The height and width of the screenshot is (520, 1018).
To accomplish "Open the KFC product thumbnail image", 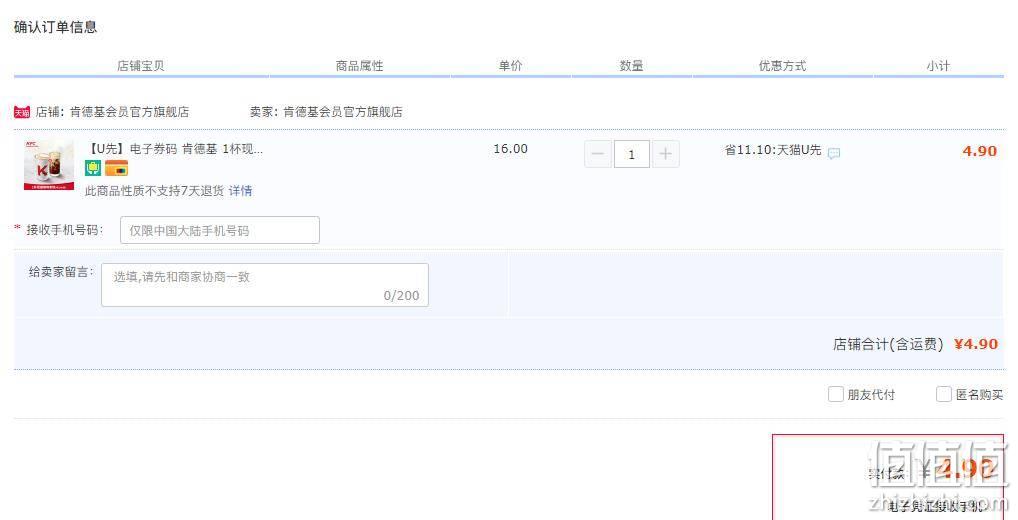I will coord(49,165).
